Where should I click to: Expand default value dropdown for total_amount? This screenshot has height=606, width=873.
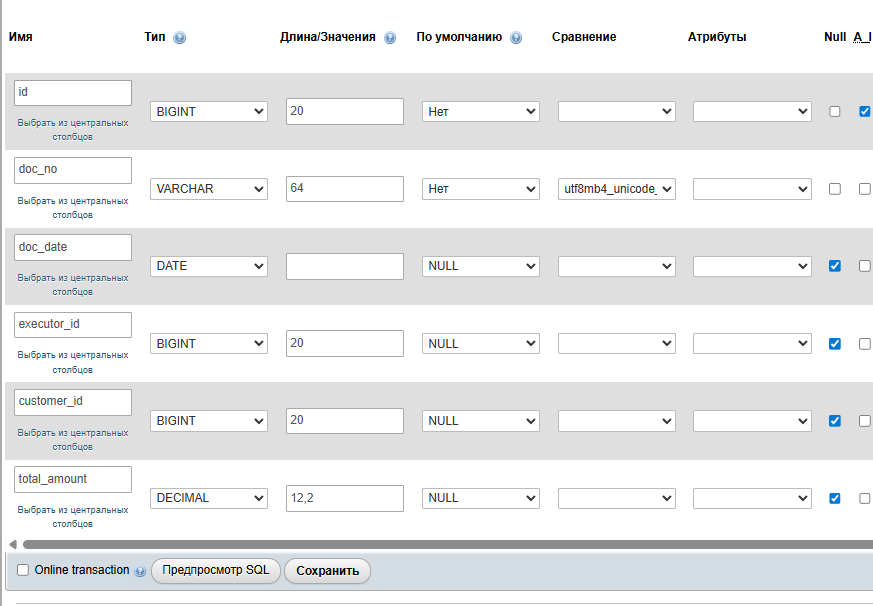tap(481, 498)
